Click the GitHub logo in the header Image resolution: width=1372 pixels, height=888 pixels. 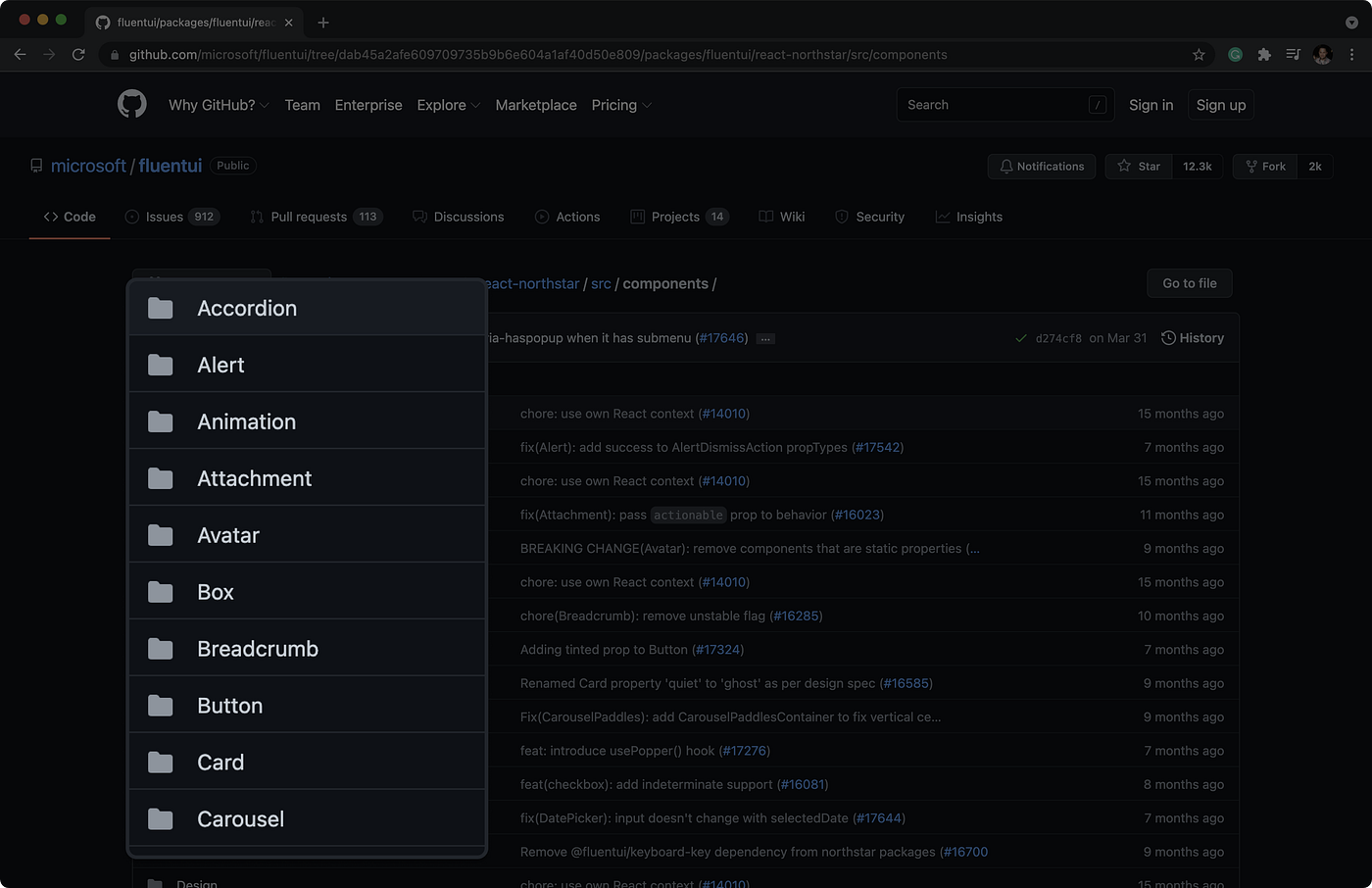[131, 104]
